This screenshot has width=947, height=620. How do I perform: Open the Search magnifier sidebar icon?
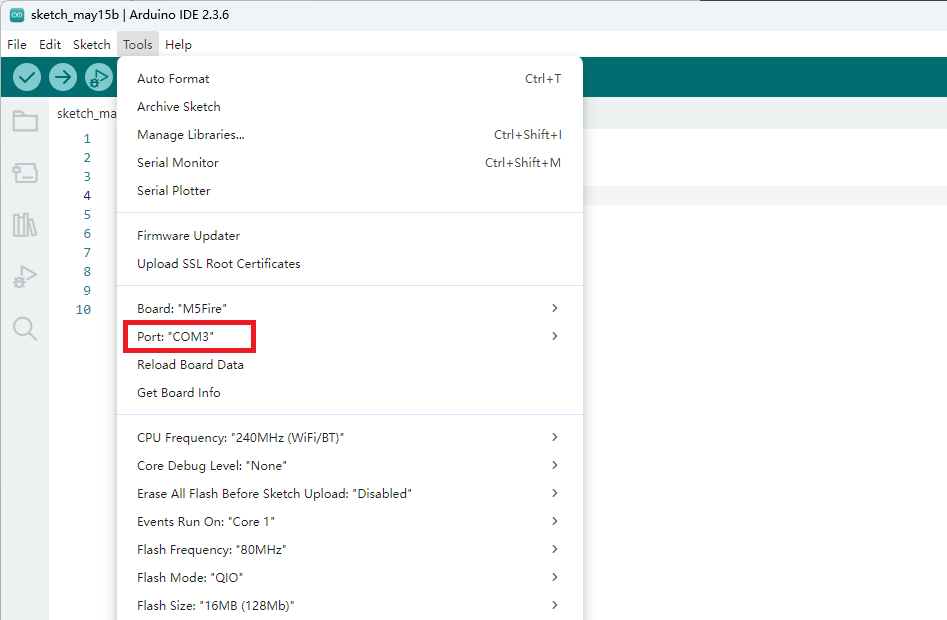click(x=25, y=329)
